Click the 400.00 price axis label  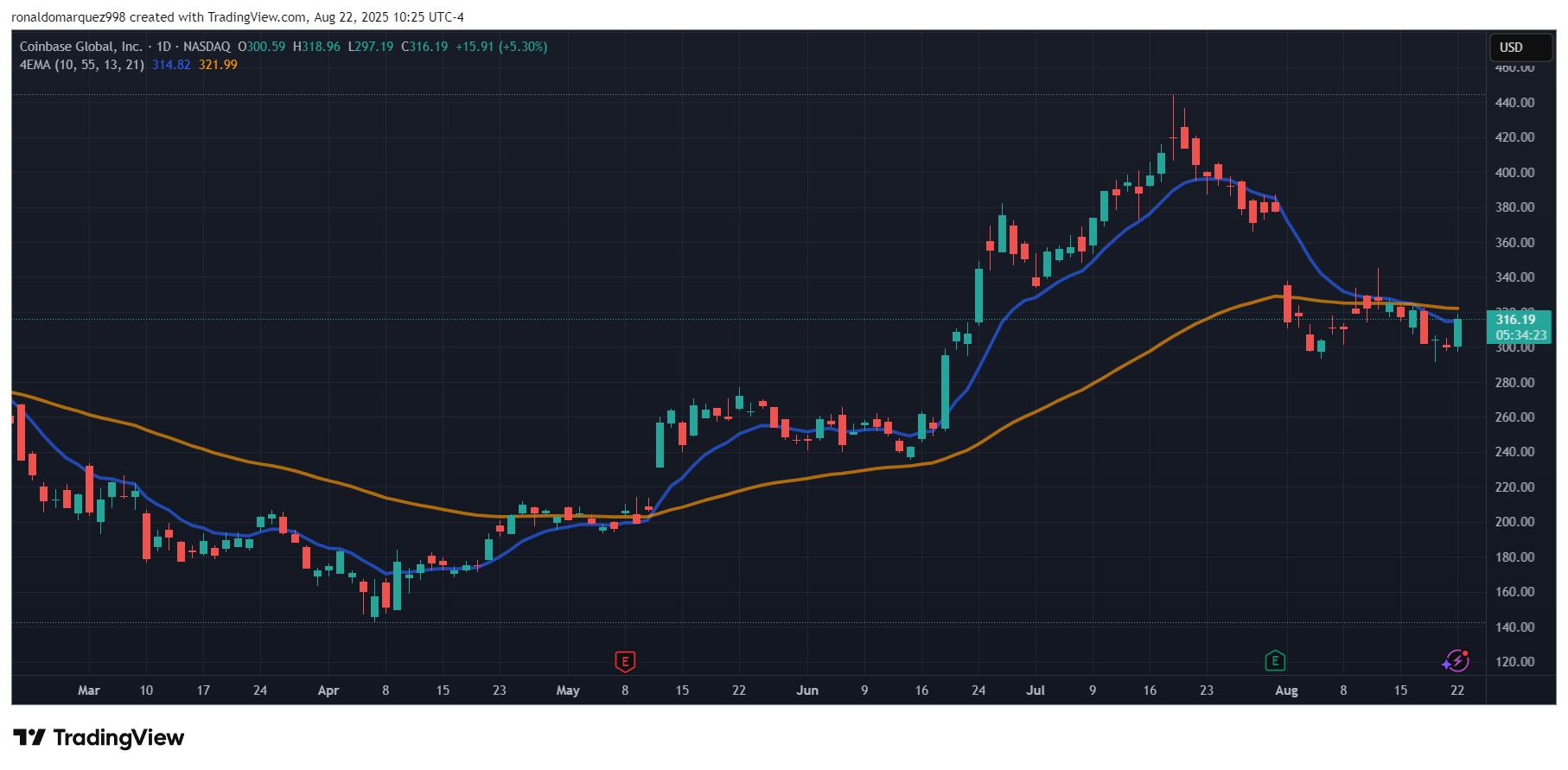1515,173
